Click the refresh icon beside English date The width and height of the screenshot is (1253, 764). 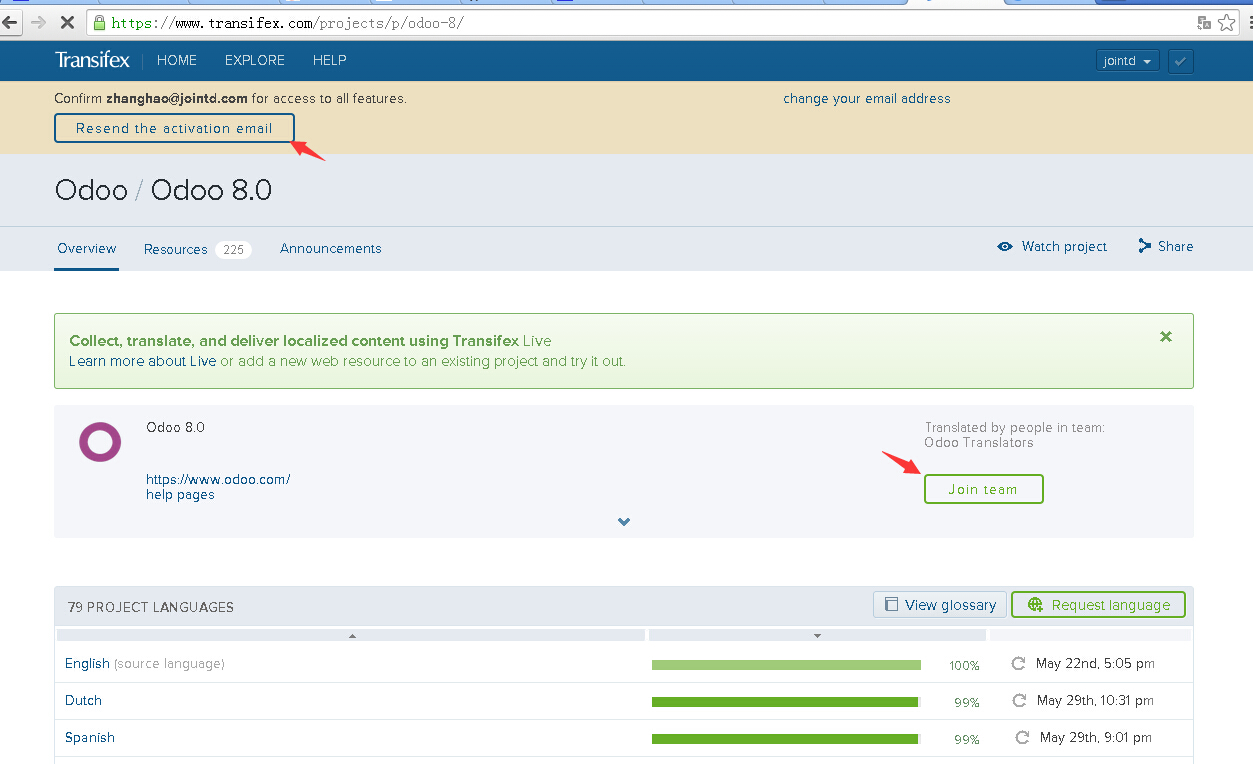[1019, 663]
